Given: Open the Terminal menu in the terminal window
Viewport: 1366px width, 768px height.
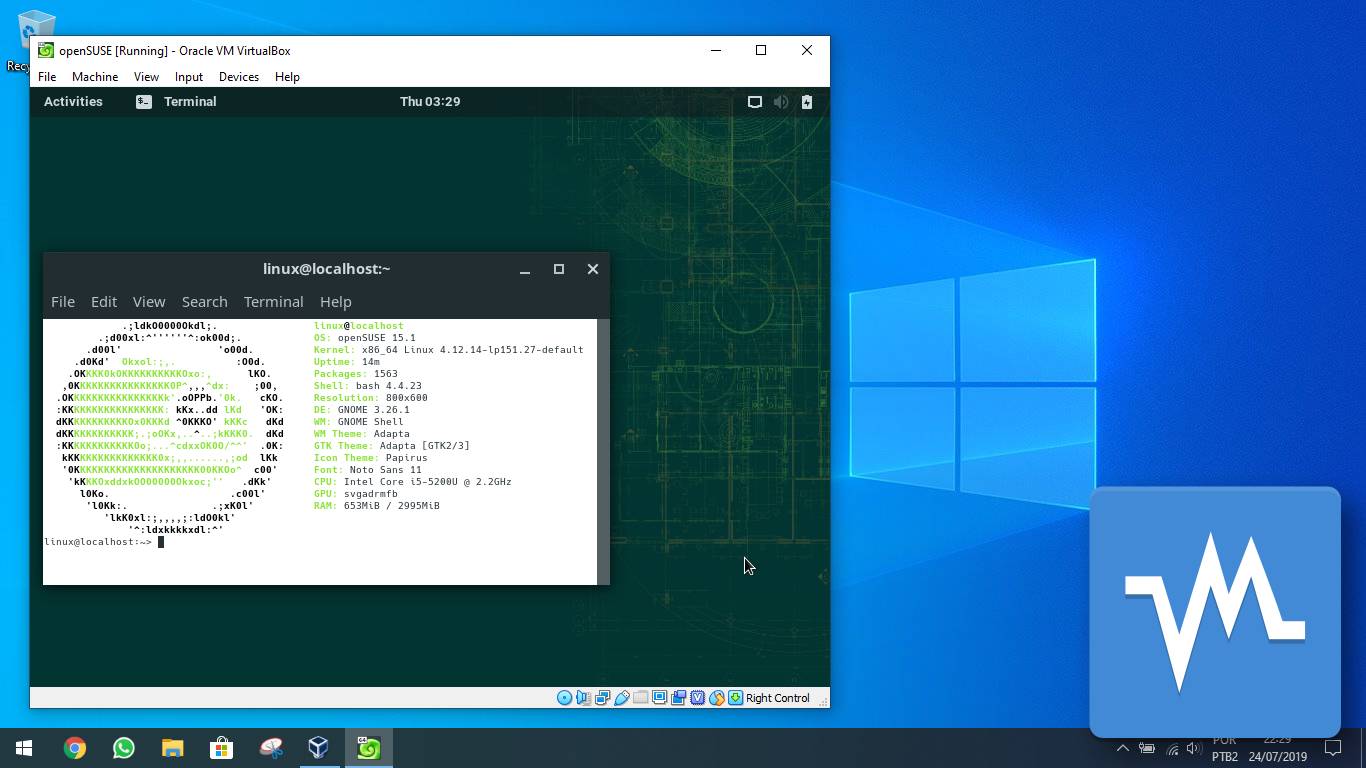Looking at the screenshot, I should click(x=274, y=302).
